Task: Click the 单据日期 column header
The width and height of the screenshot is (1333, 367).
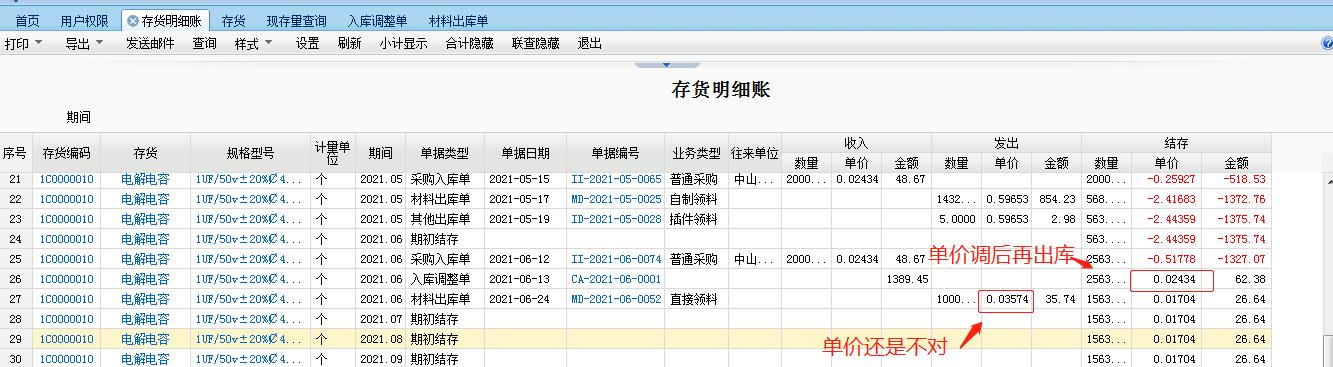Action: click(525, 153)
